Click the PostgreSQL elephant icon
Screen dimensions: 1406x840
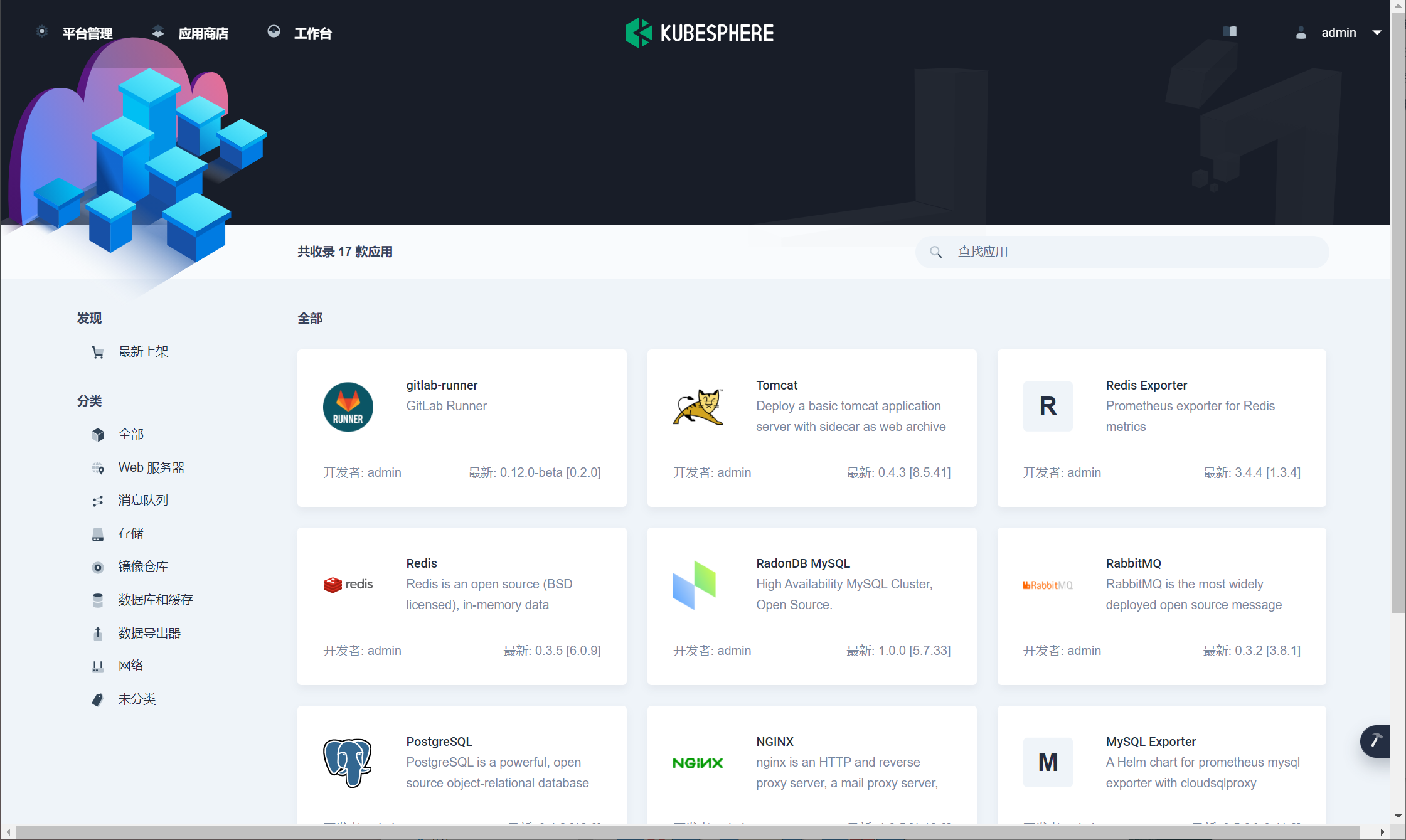(x=348, y=762)
